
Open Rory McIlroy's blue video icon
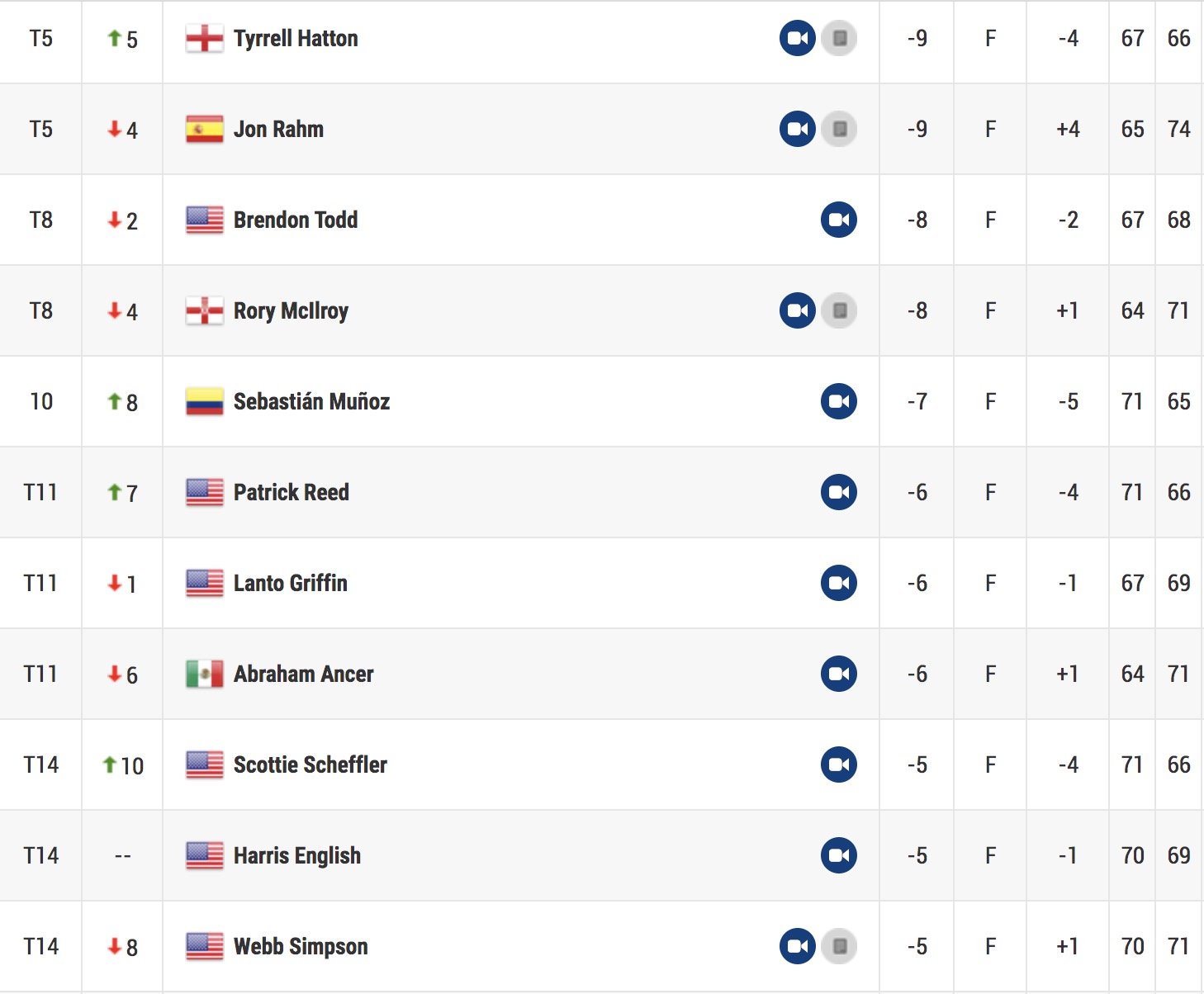pyautogui.click(x=798, y=310)
